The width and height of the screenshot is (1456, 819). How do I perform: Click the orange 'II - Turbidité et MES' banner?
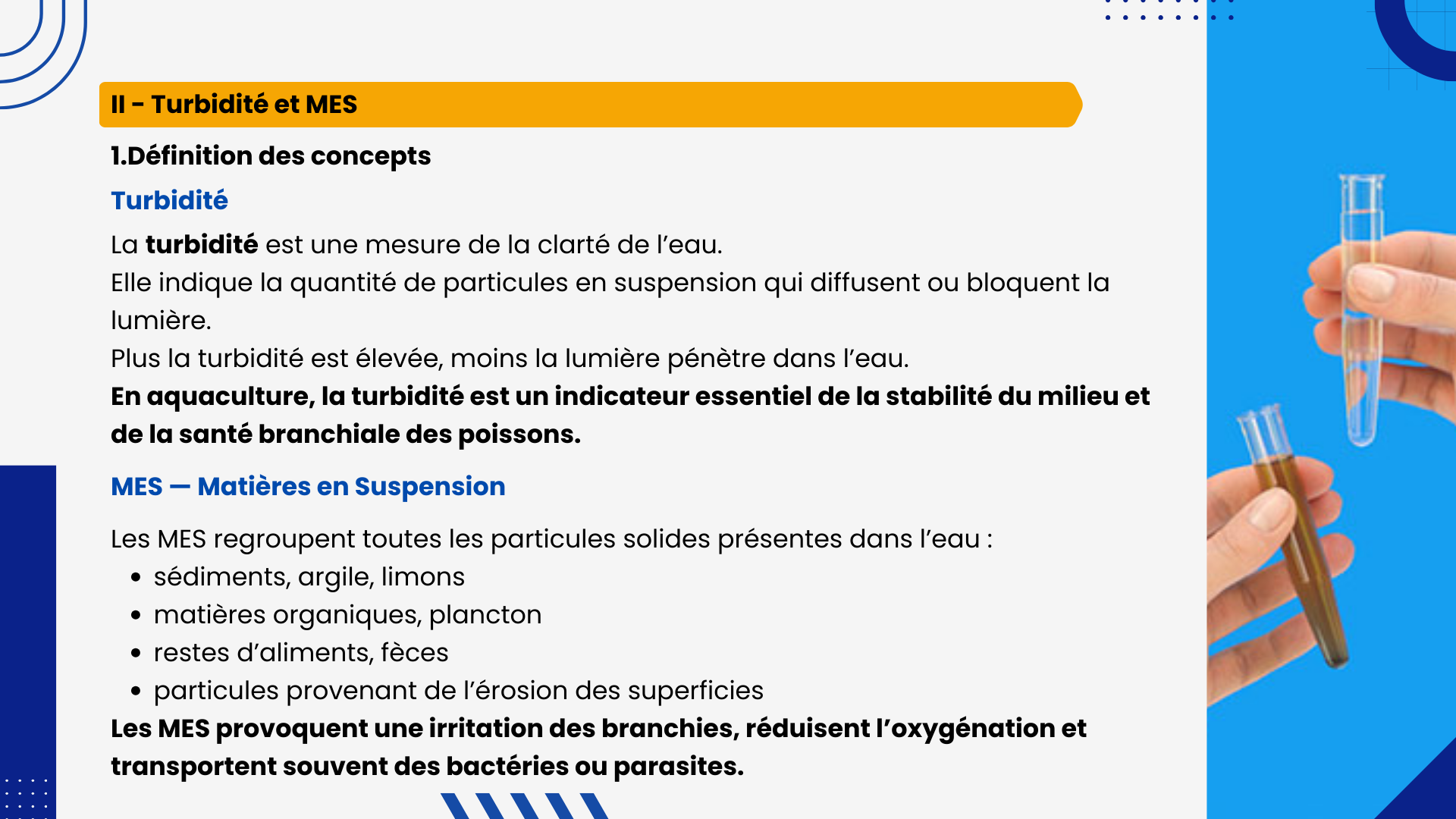point(591,105)
